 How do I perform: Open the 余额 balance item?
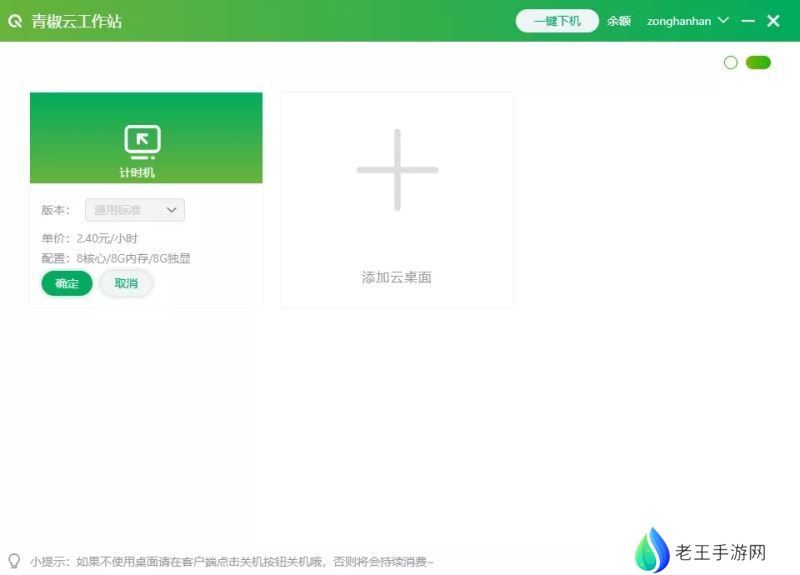[619, 21]
